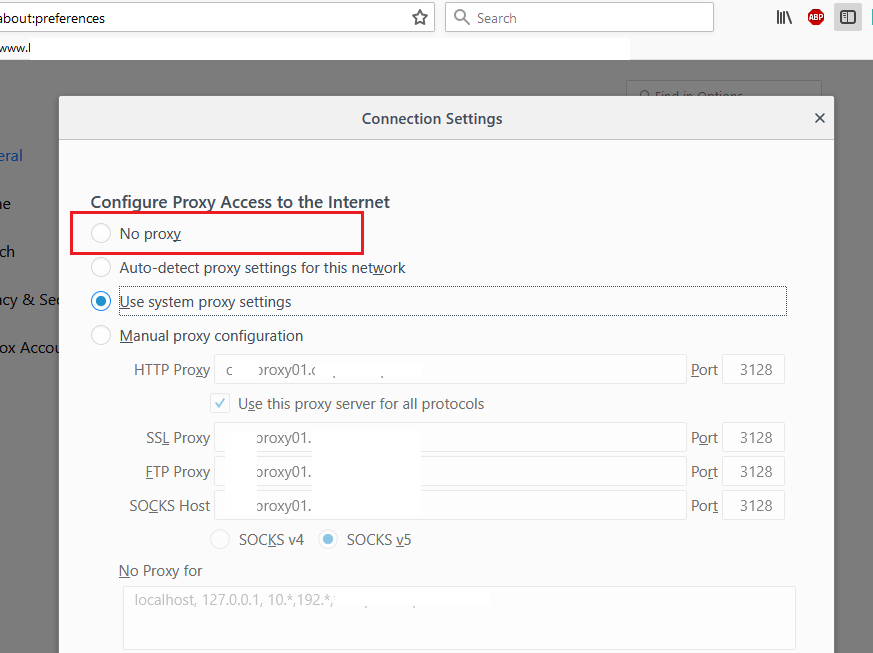Bookmark this page with the star icon

(x=420, y=18)
